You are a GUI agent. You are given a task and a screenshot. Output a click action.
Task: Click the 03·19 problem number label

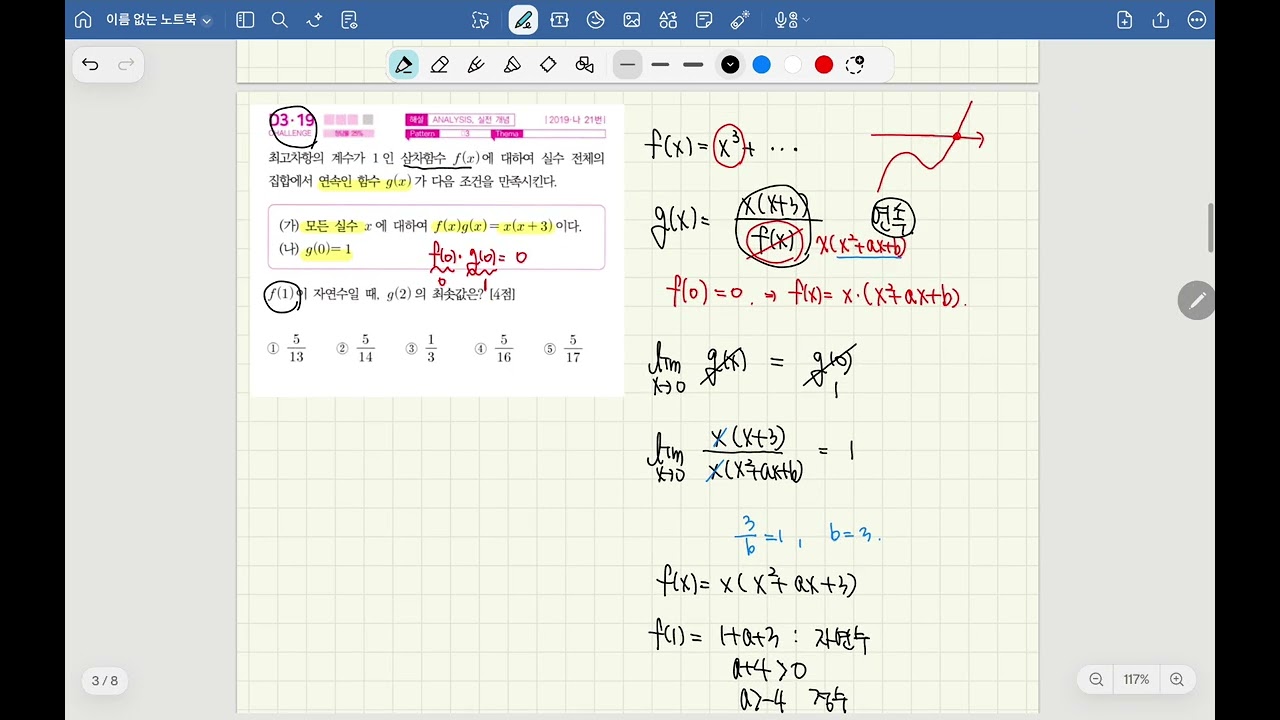pos(292,120)
